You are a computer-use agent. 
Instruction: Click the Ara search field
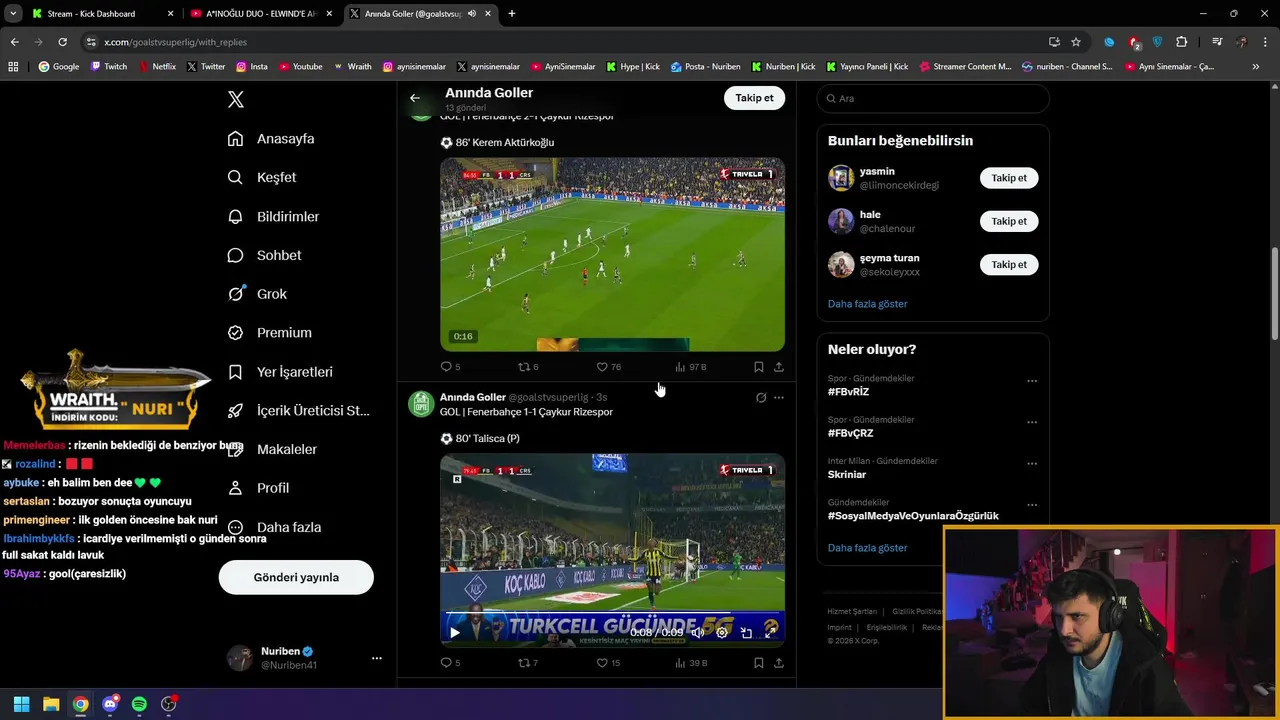(x=933, y=98)
